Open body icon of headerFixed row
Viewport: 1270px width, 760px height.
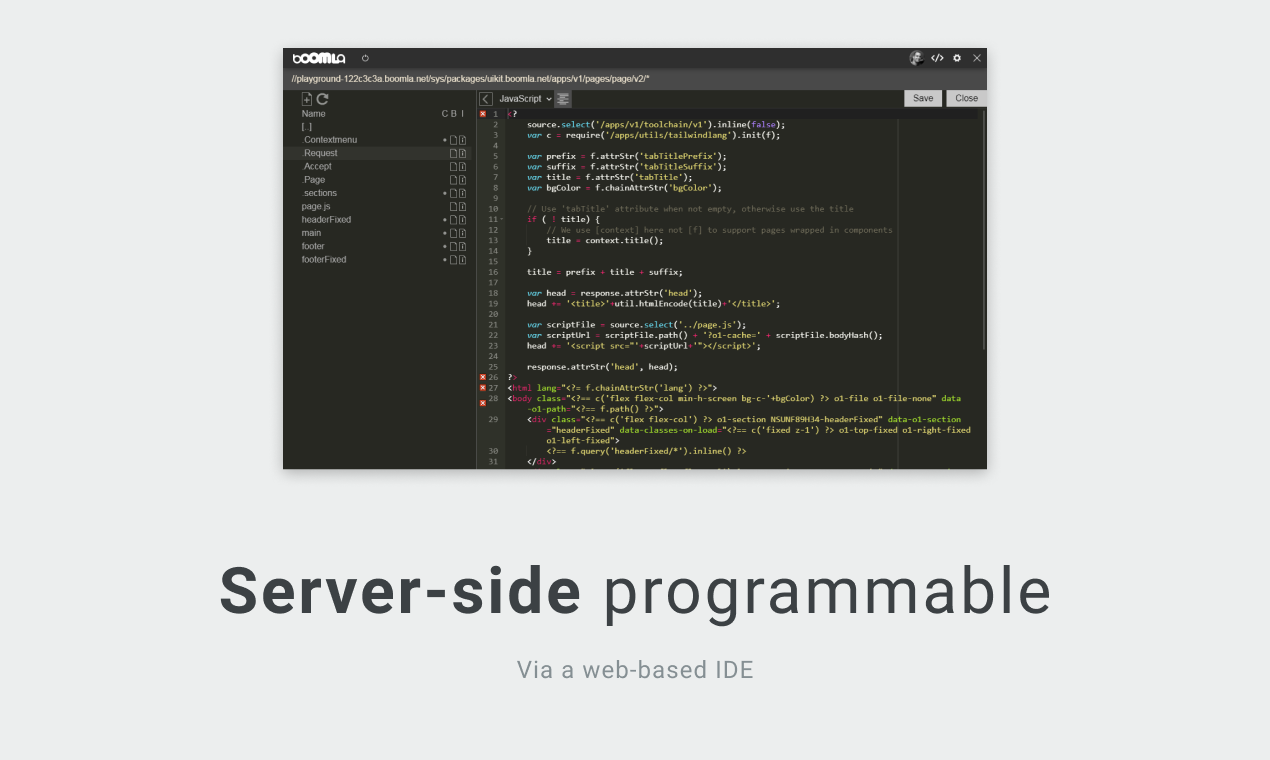453,220
